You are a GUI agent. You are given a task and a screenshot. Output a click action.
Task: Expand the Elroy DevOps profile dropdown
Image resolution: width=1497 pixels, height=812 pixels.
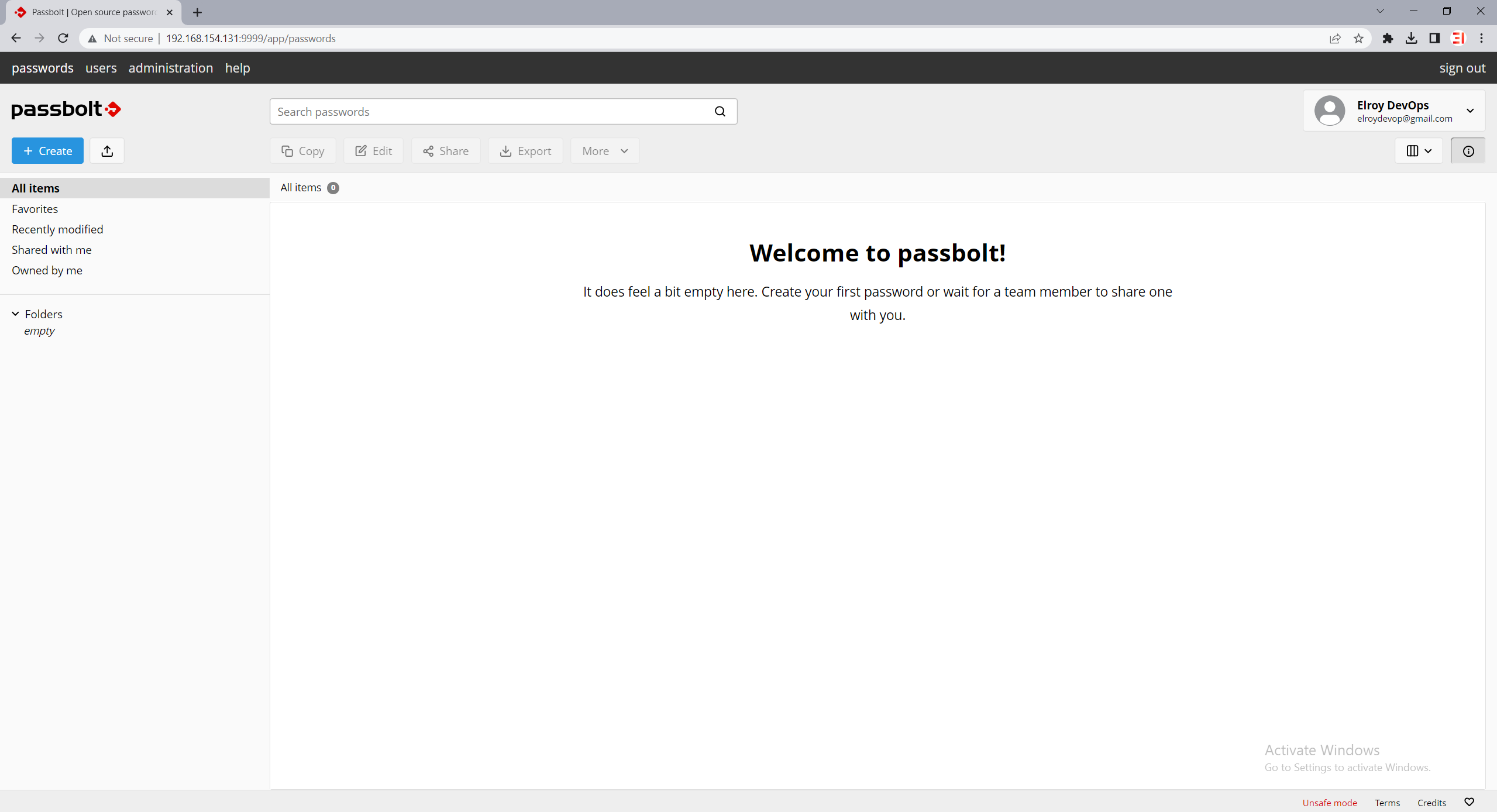[x=1470, y=111]
